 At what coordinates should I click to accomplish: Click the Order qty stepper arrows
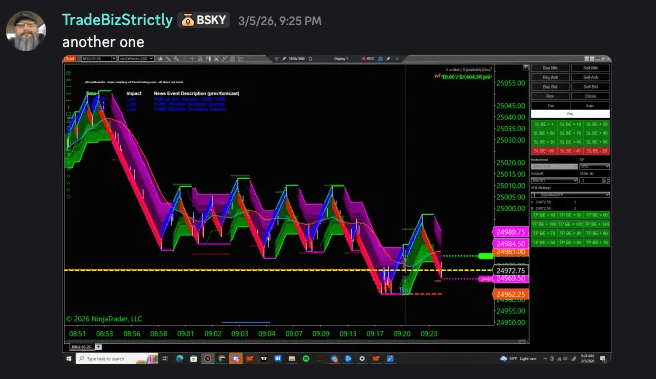(607, 180)
